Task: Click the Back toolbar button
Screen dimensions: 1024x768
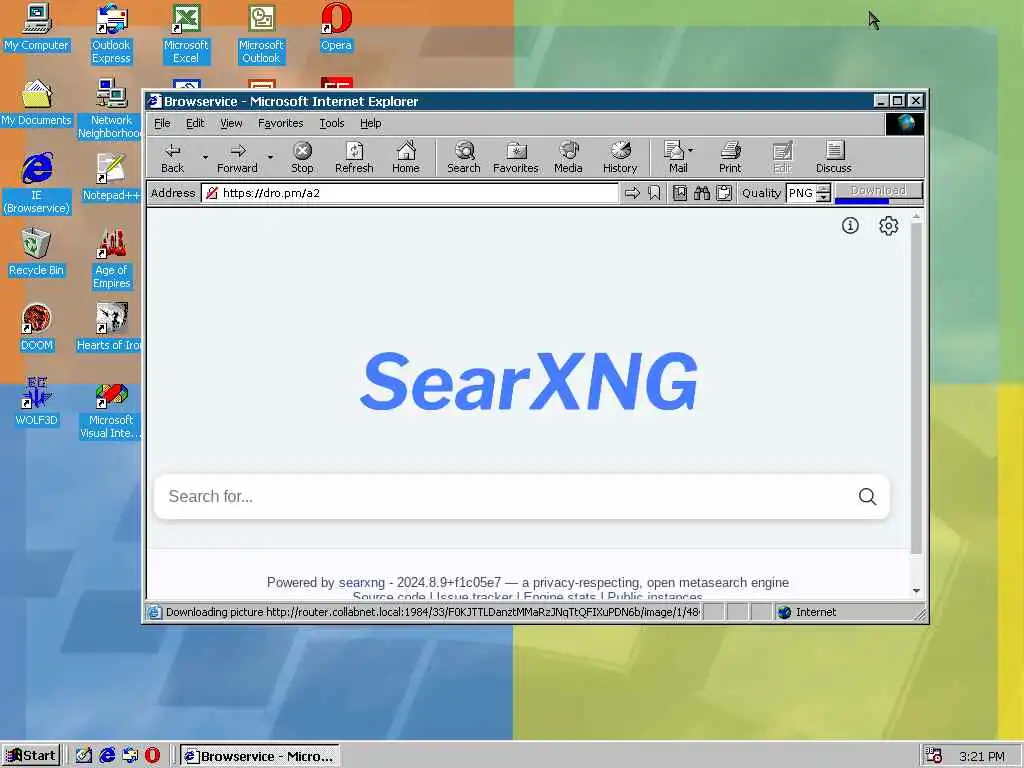Action: pos(172,158)
